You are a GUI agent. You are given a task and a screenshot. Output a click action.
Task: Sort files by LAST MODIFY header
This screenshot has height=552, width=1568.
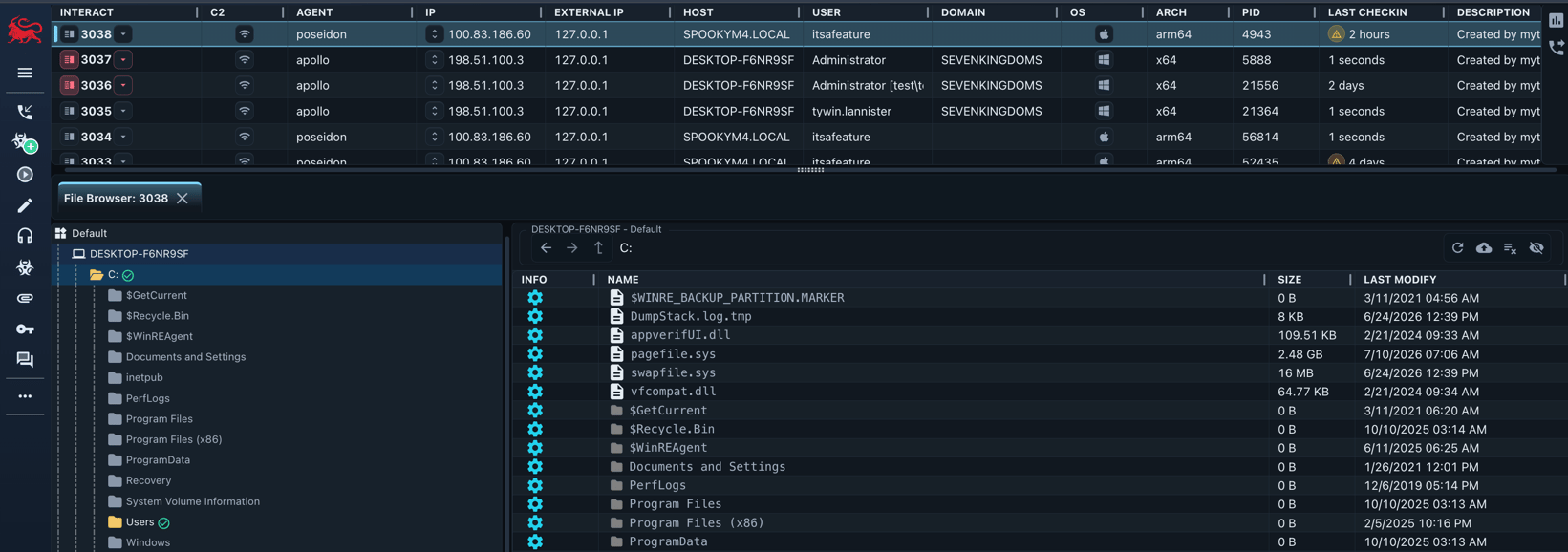(x=1400, y=280)
